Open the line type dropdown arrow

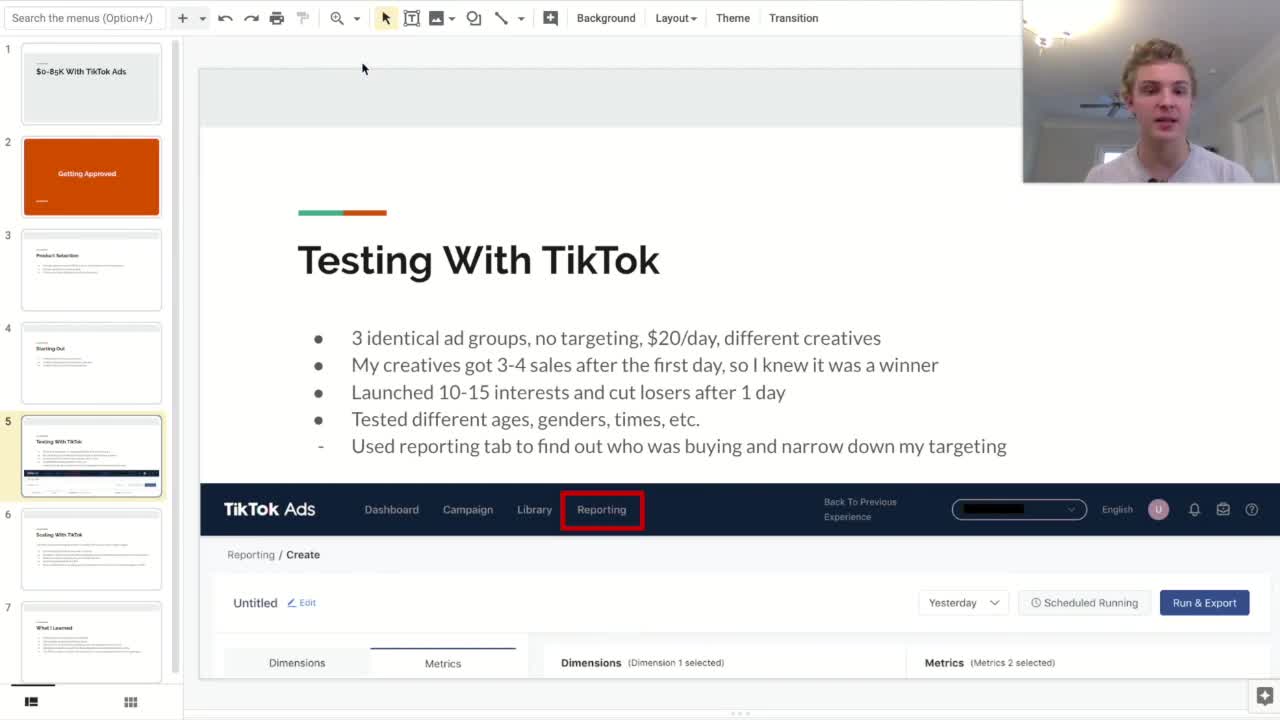point(521,18)
